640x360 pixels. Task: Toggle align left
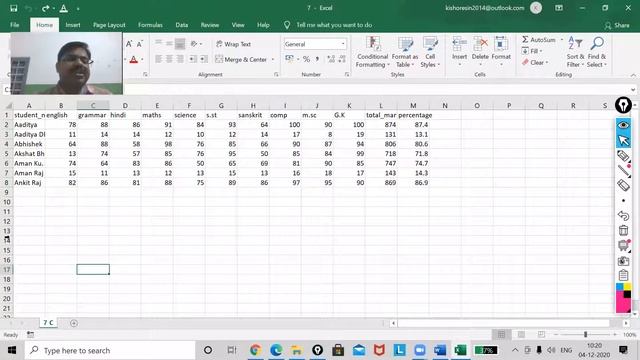click(x=158, y=59)
